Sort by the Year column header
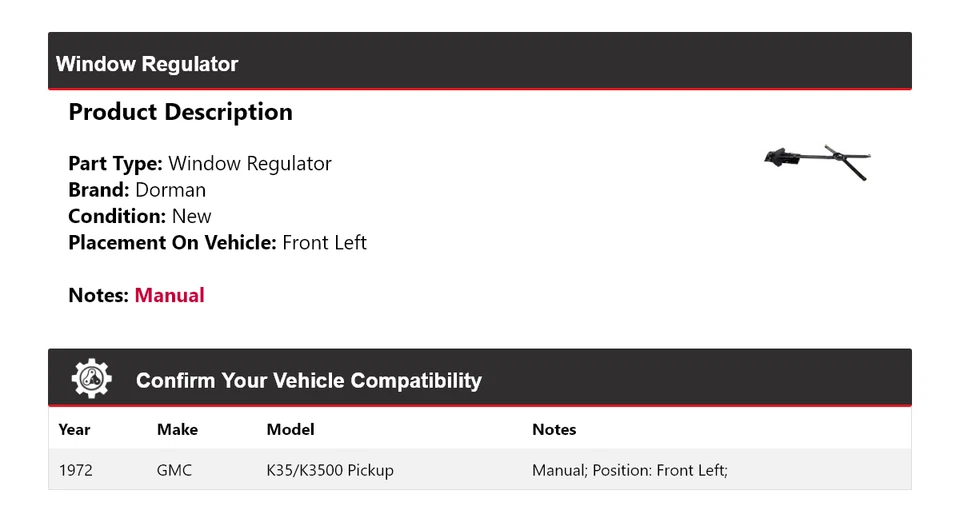 coord(74,430)
